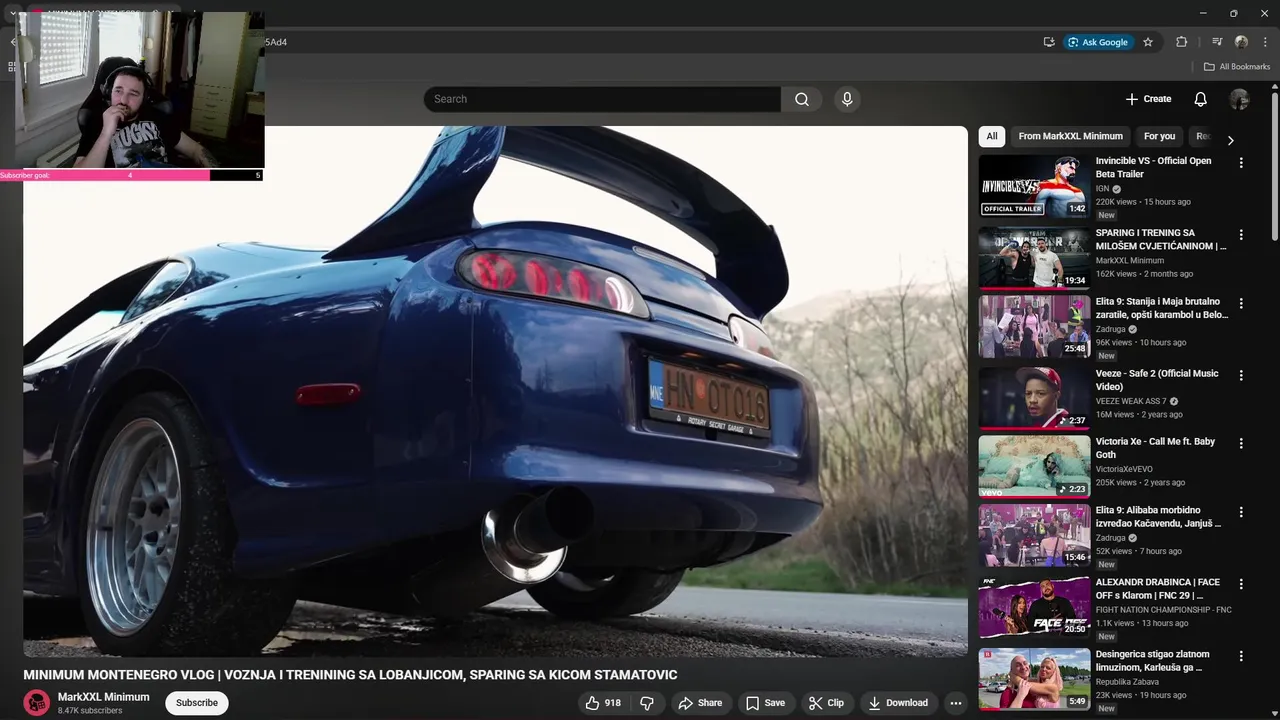Open the Chrome three-dot menu
Viewport: 1280px width, 720px height.
click(1265, 42)
